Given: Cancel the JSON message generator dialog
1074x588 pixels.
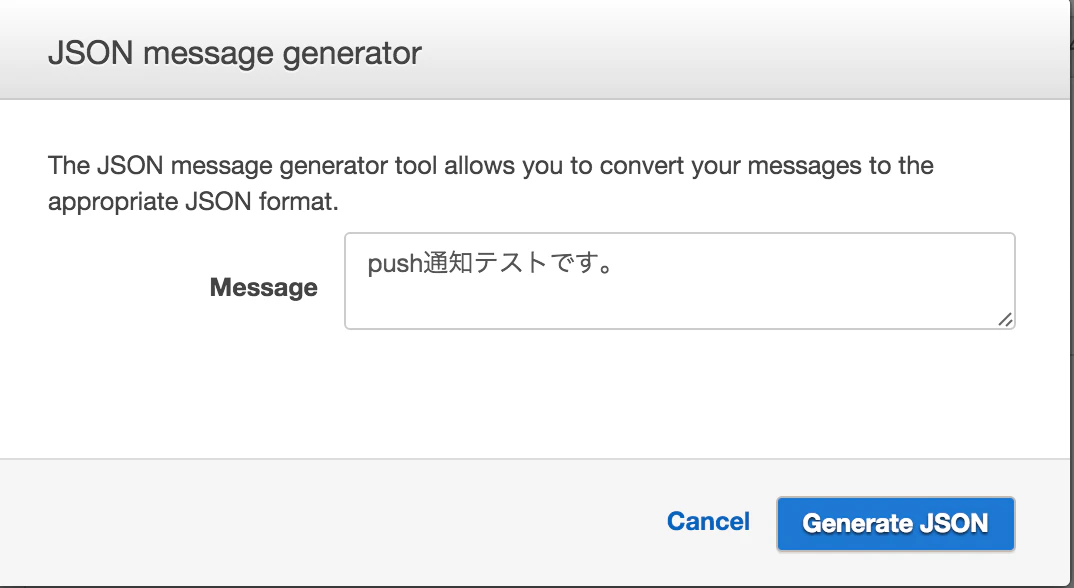Looking at the screenshot, I should (708, 522).
